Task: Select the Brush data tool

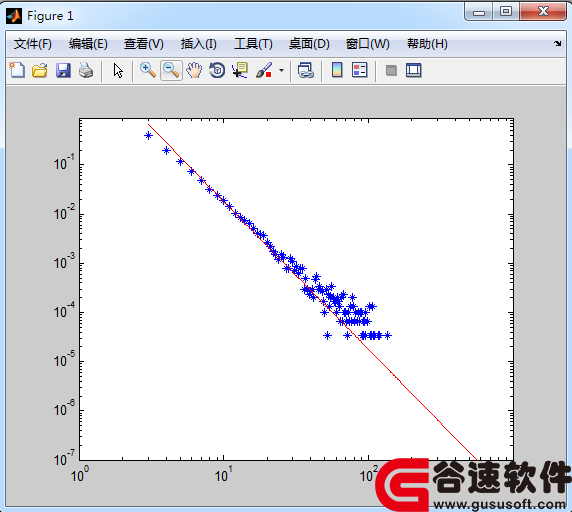Action: (264, 70)
